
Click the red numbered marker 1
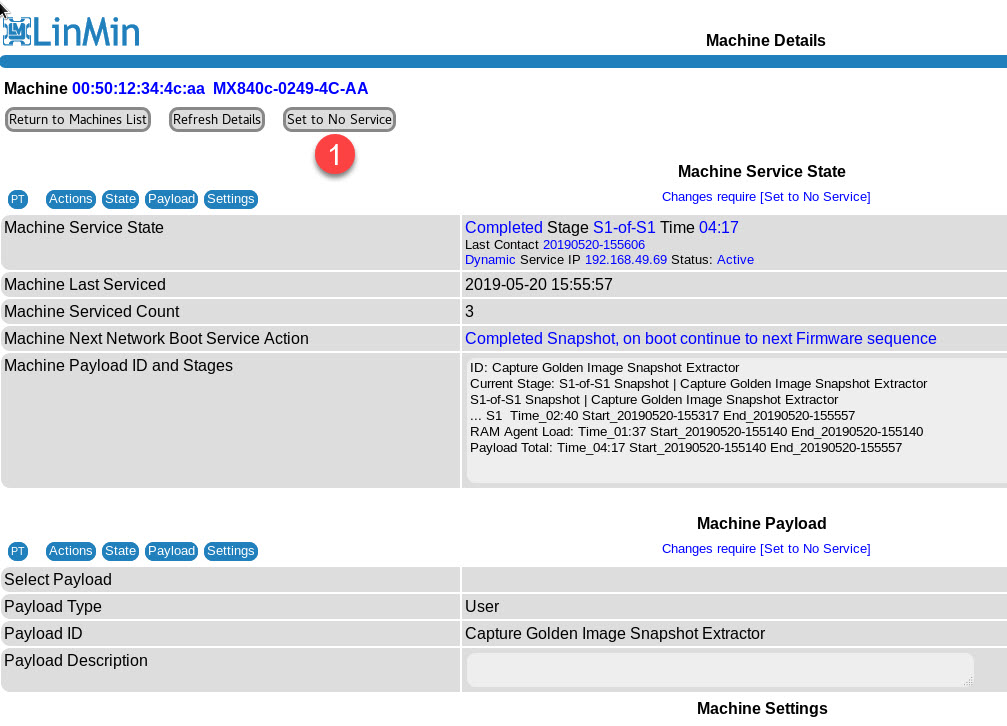point(335,154)
